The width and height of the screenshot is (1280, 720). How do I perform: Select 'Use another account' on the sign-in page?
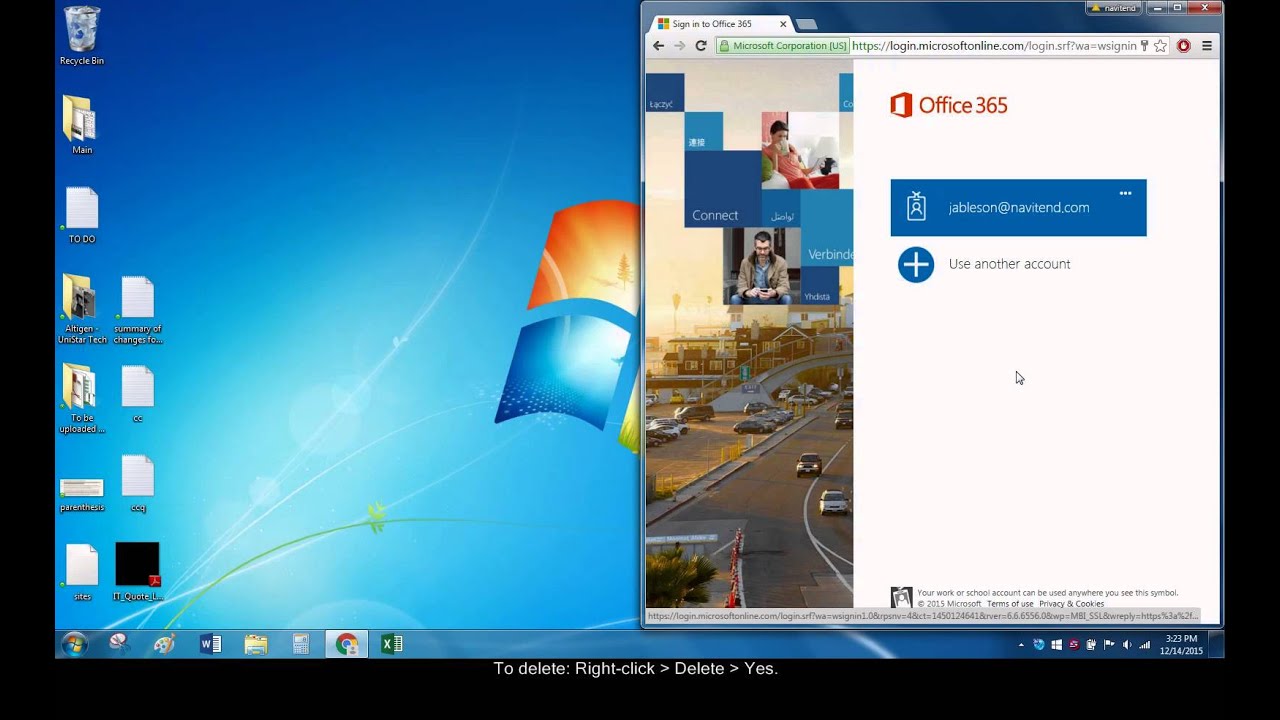[1009, 264]
